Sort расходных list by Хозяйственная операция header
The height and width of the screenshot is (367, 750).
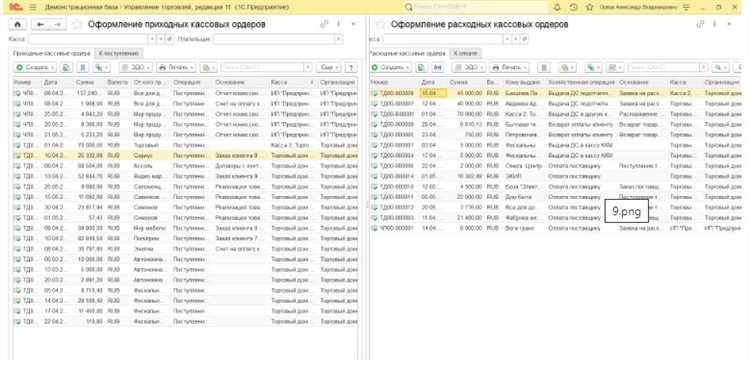[x=581, y=82]
